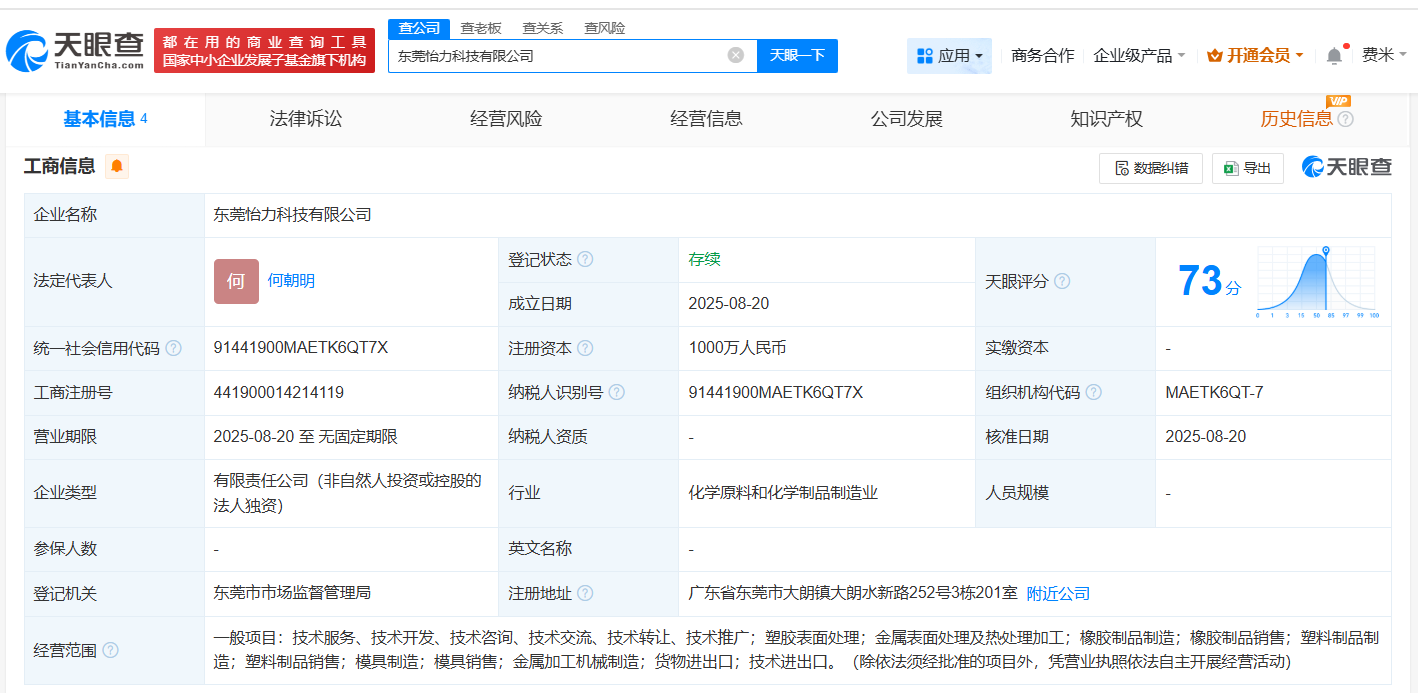
Task: Click the 天眼一下 search button
Action: click(x=797, y=55)
